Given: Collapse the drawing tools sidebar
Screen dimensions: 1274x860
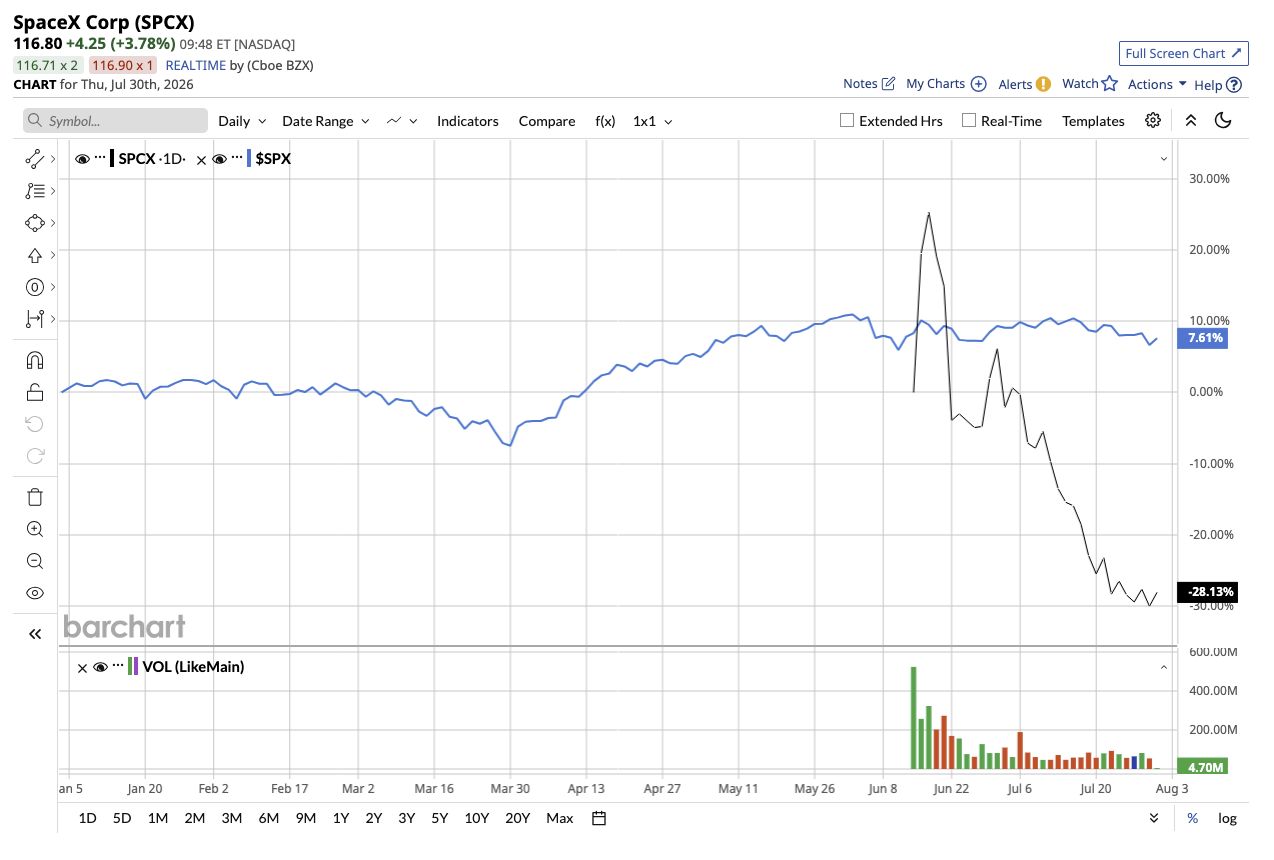Looking at the screenshot, I should click(x=35, y=633).
